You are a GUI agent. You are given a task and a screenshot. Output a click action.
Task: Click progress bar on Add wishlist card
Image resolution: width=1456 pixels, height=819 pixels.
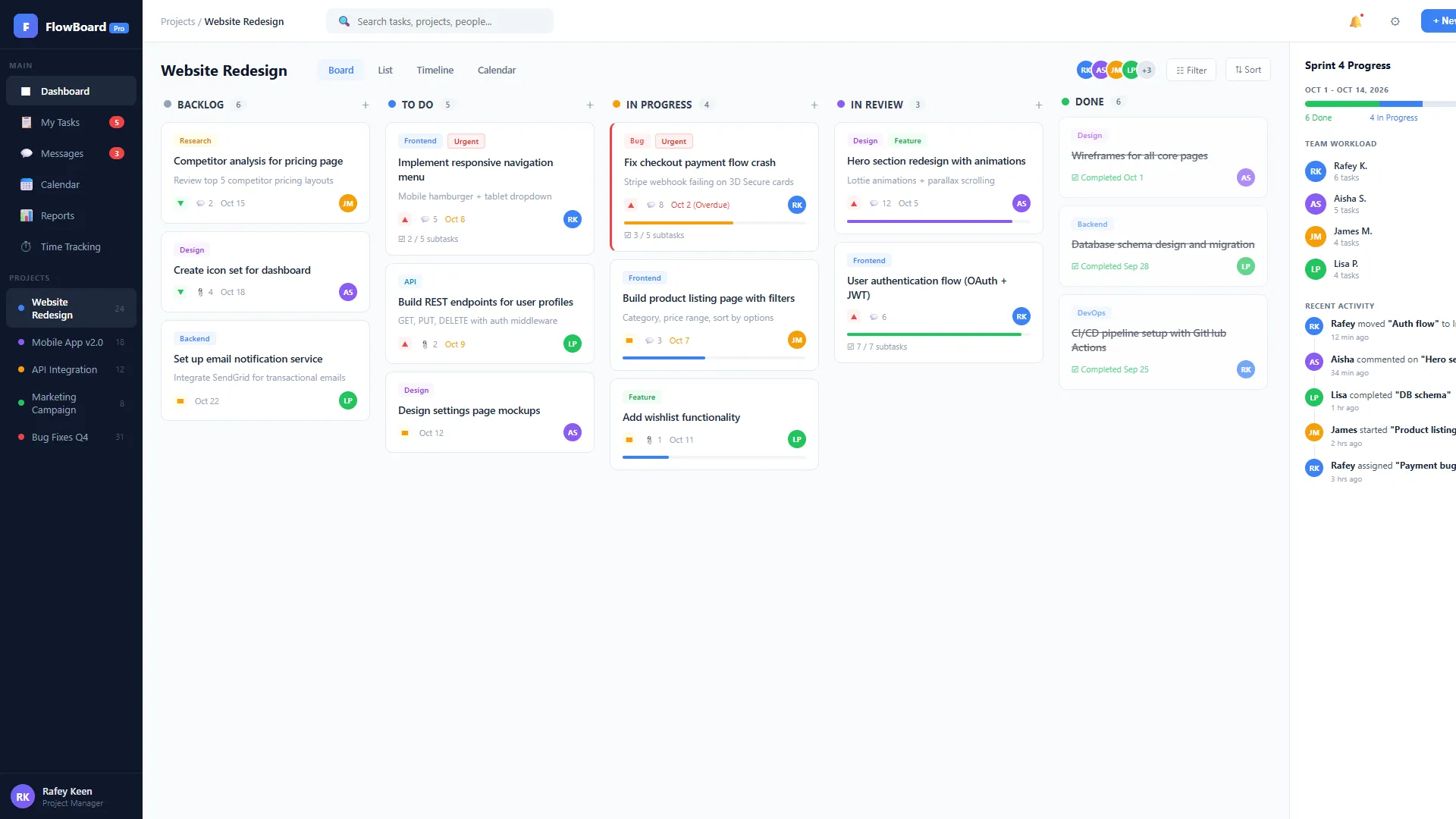coord(714,457)
